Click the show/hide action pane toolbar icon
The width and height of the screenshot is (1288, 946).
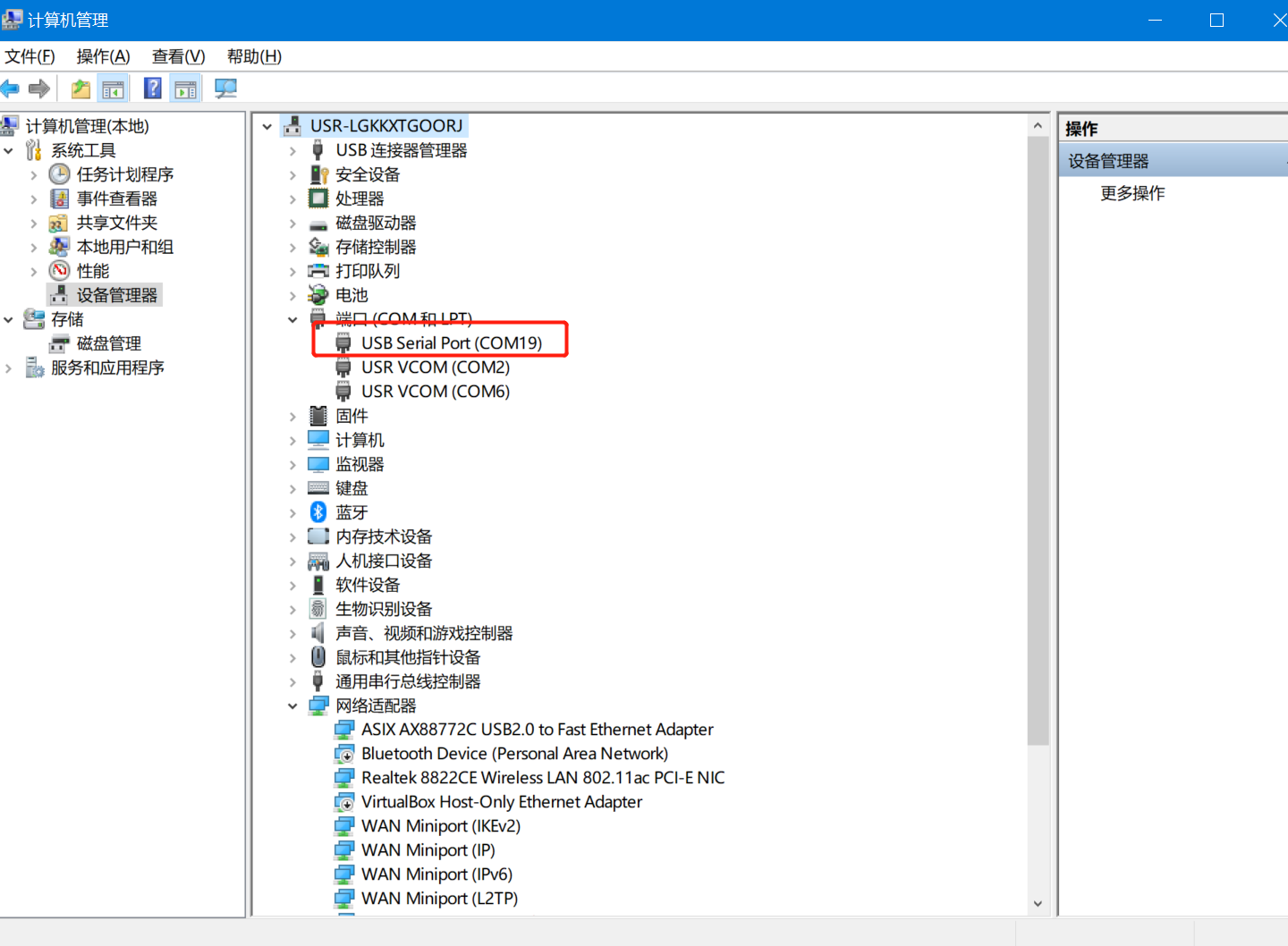185,89
